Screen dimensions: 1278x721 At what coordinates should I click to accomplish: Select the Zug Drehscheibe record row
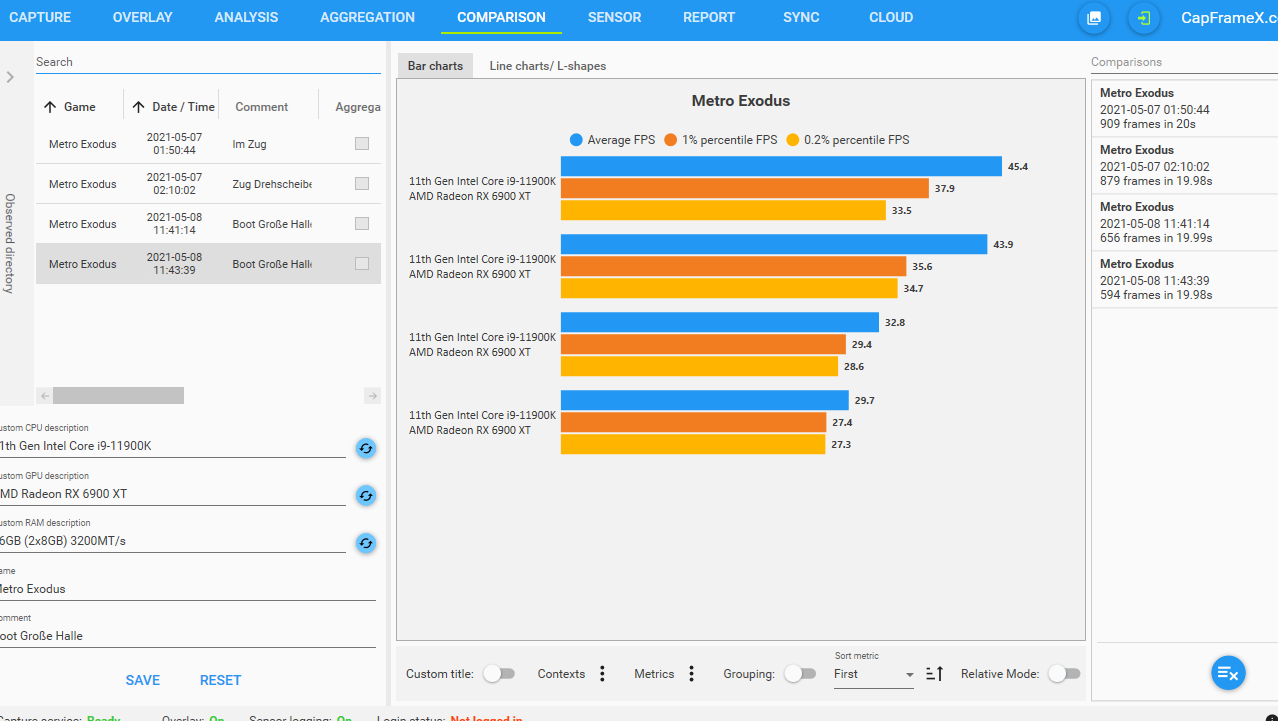pos(208,184)
